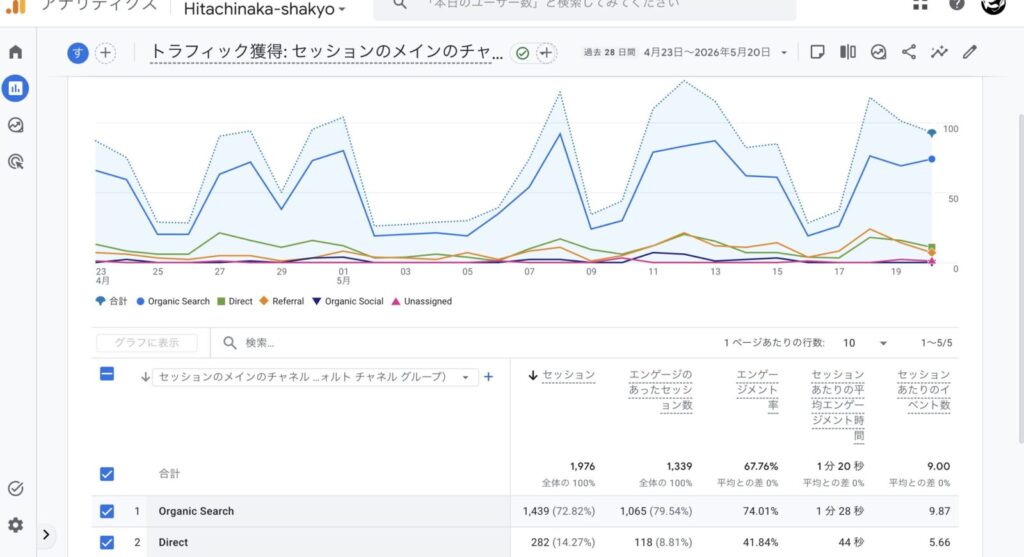Click the page scrollbar on right edge
This screenshot has width=1024, height=557.
point(1020,279)
